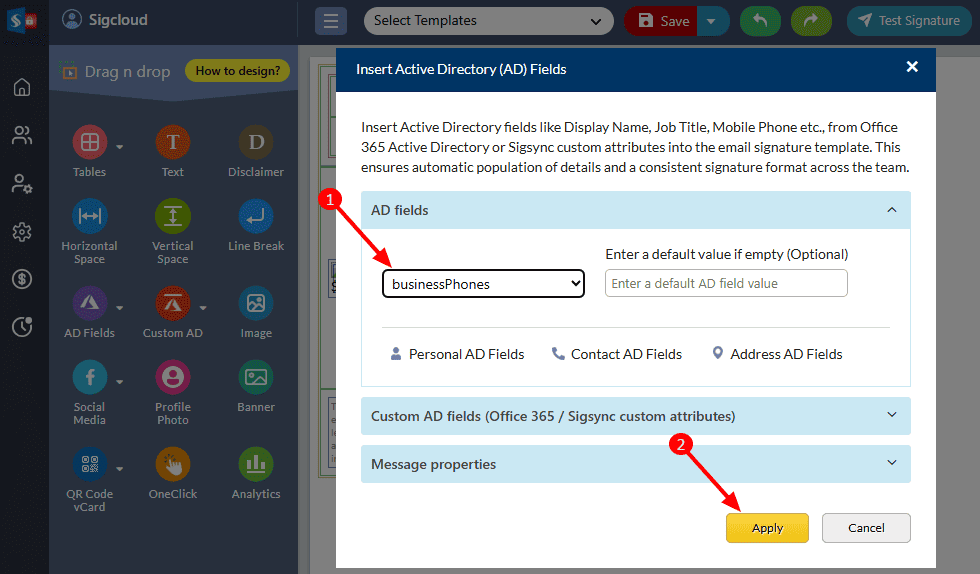This screenshot has height=574, width=980.
Task: Click the Save button
Action: coord(661,21)
